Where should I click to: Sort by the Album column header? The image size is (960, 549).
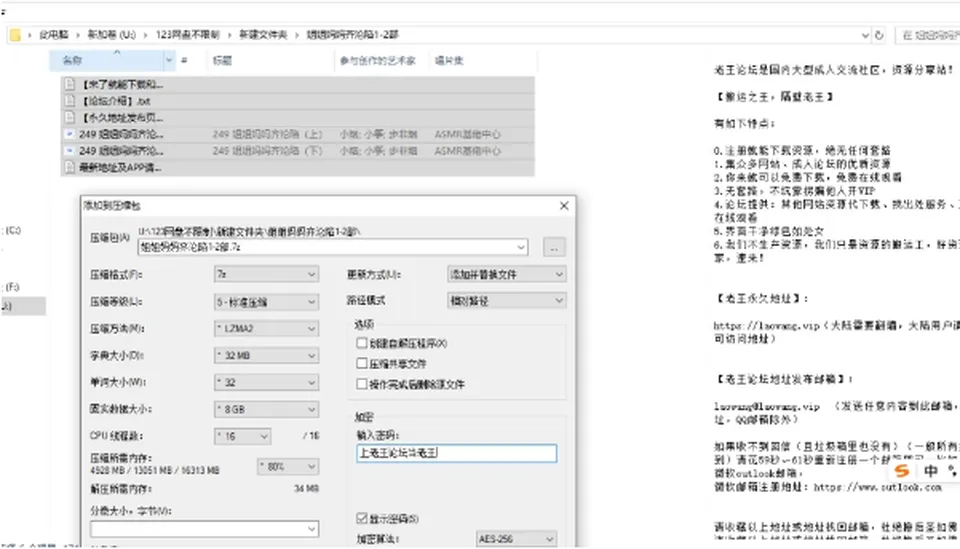(x=483, y=61)
